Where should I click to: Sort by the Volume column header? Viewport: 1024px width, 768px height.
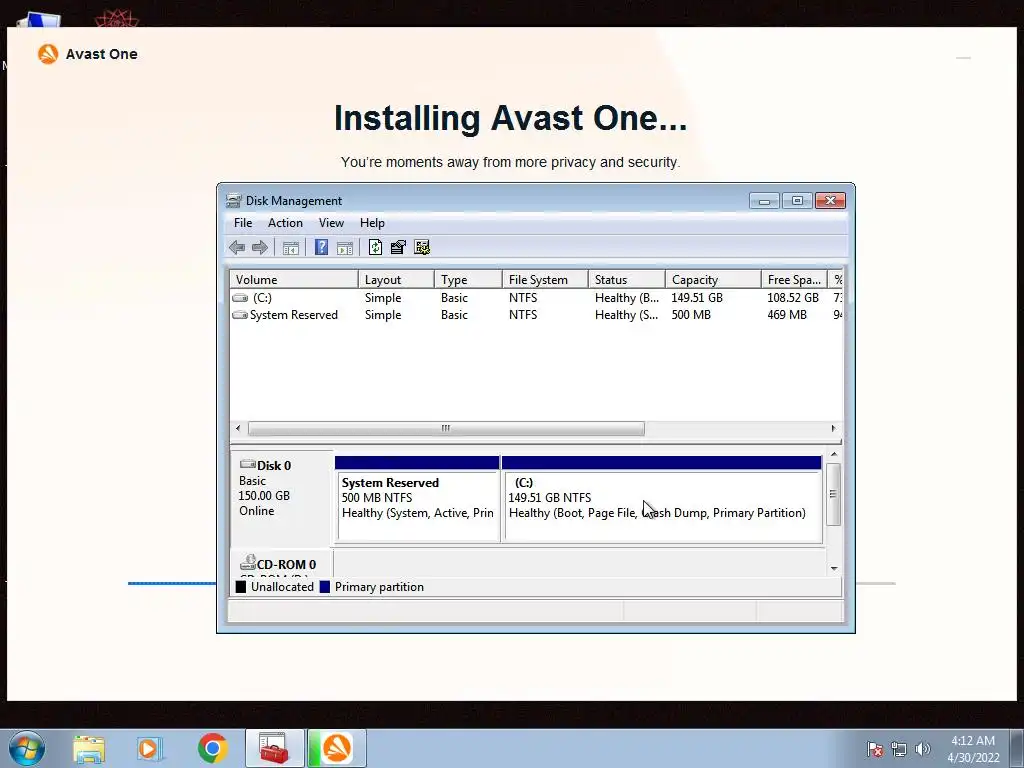tap(294, 280)
